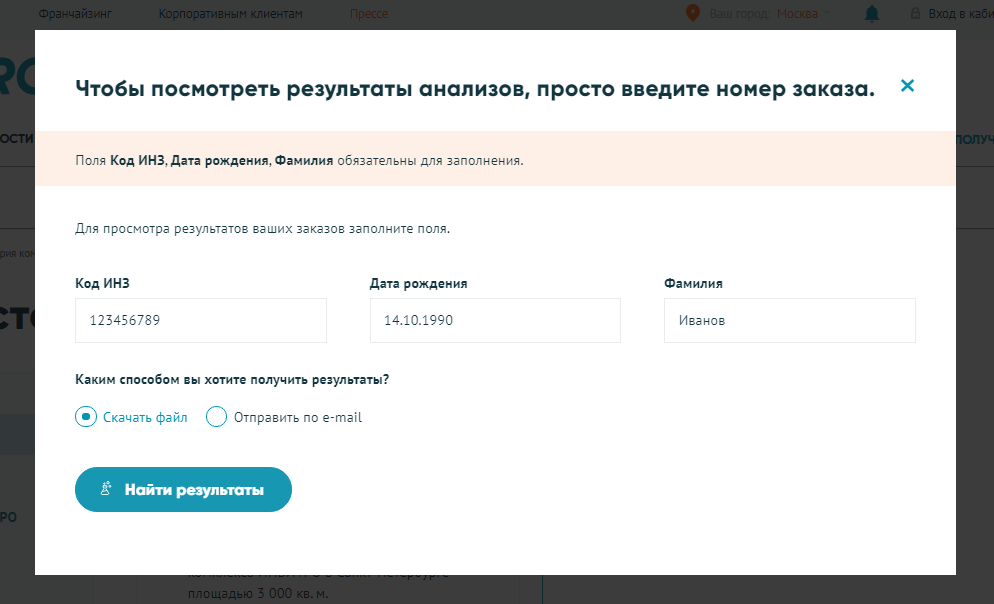Open the Москва city dropdown
Viewport: 994px width, 604px height.
pyautogui.click(x=803, y=13)
